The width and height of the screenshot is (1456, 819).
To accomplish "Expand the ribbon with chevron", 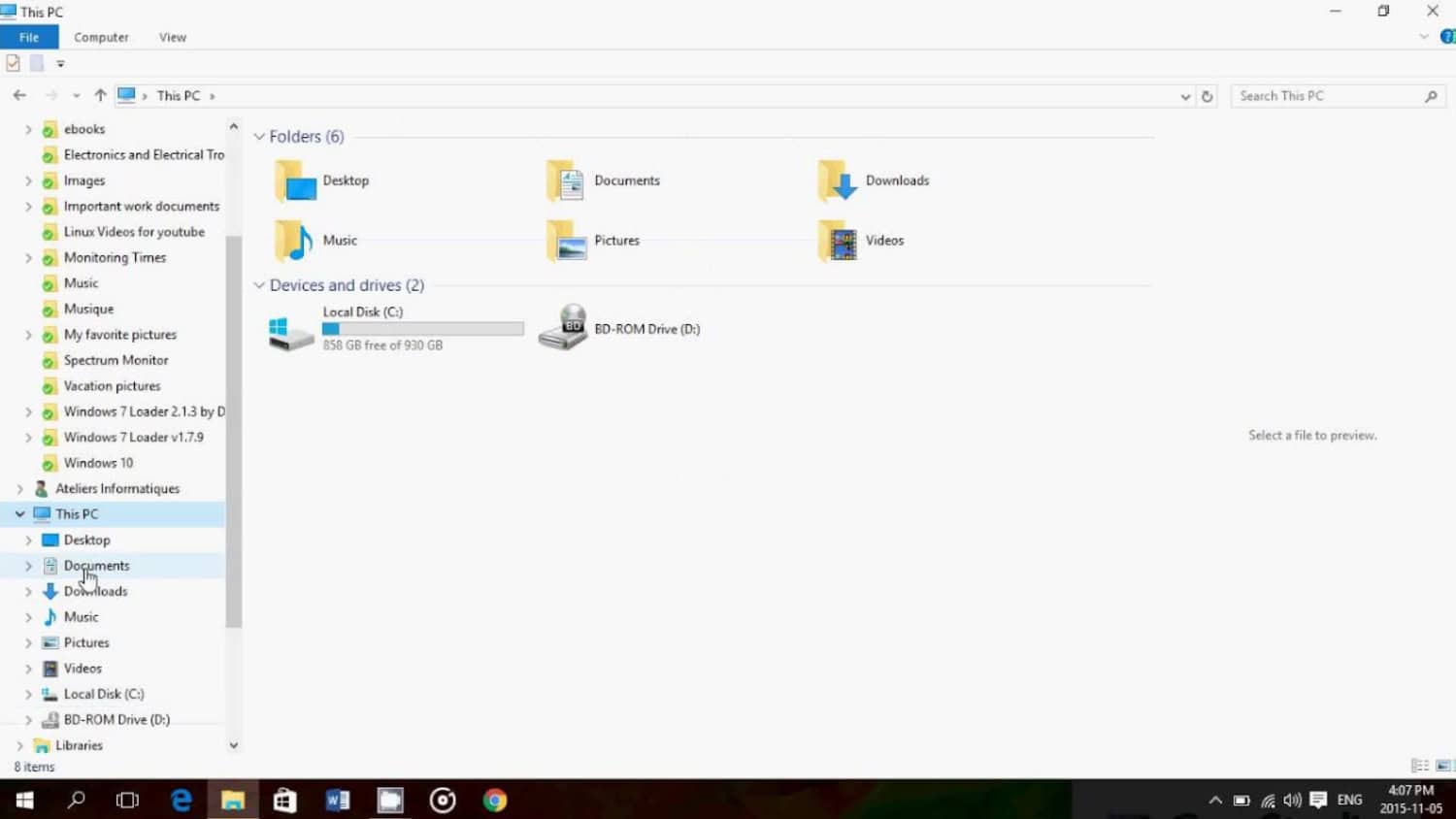I will [x=1424, y=37].
